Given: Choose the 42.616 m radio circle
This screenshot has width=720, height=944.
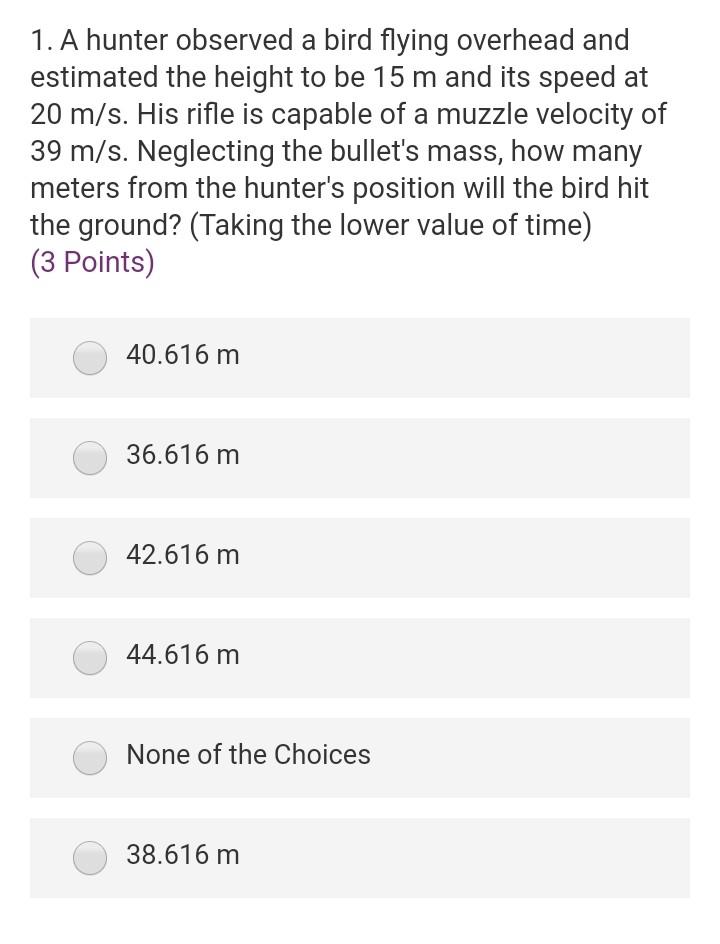Looking at the screenshot, I should coord(90,558).
